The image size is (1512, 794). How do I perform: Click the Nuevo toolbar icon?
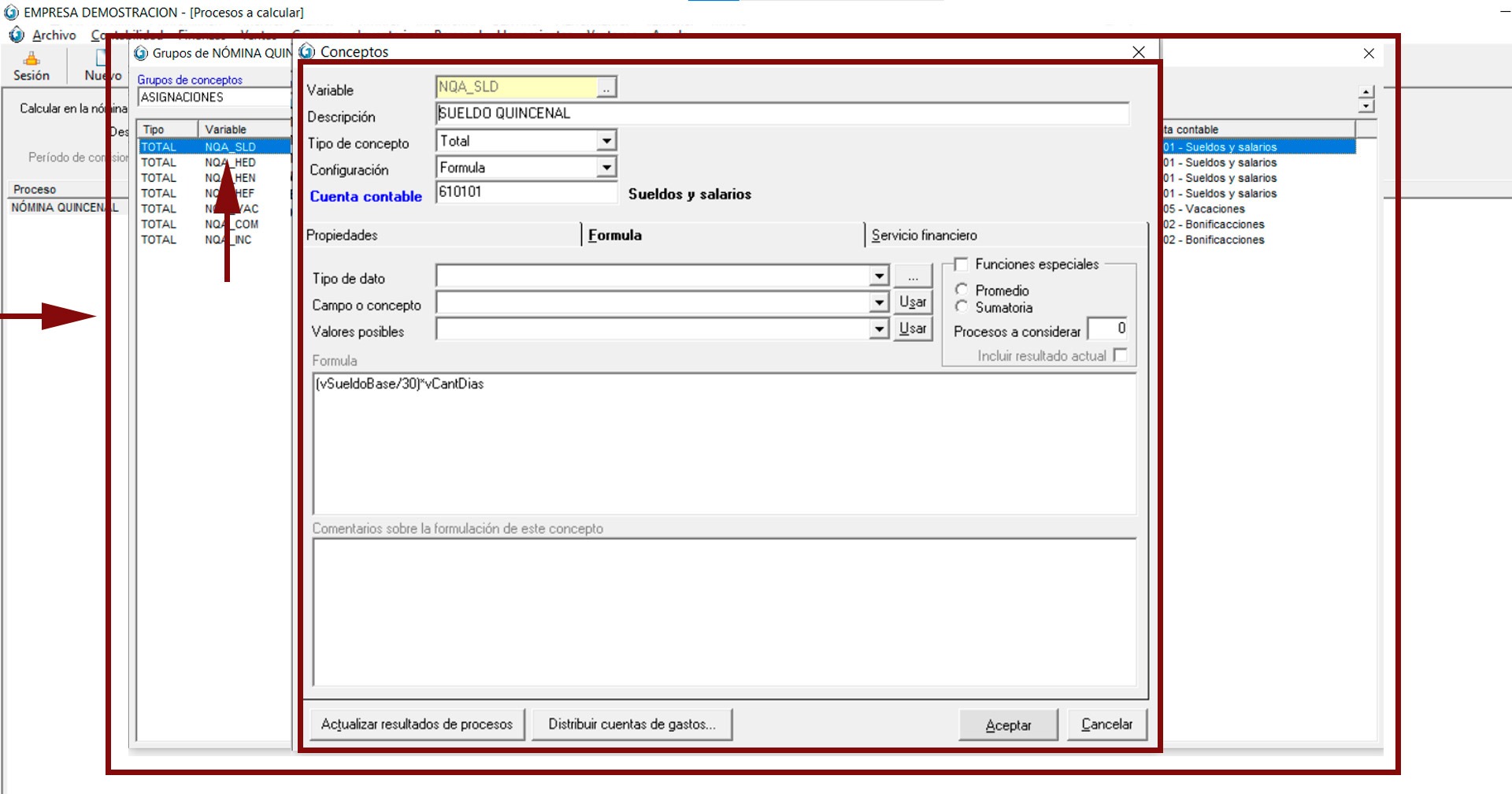click(101, 59)
